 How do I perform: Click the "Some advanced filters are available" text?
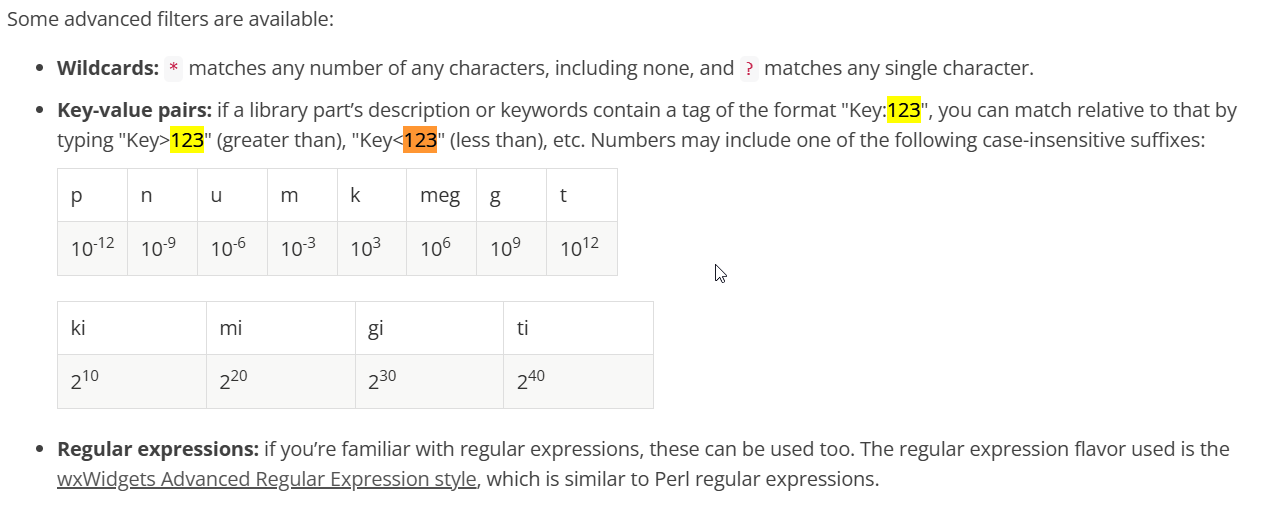(x=170, y=19)
